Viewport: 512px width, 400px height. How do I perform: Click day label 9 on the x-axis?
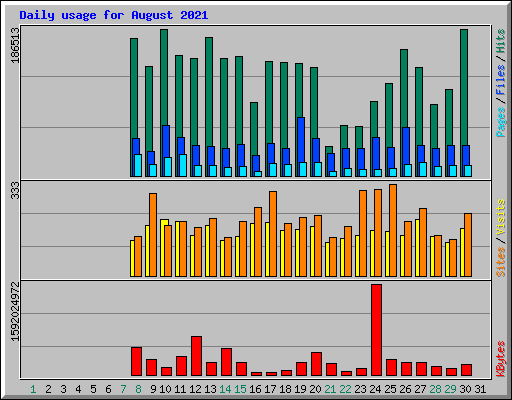(x=153, y=389)
